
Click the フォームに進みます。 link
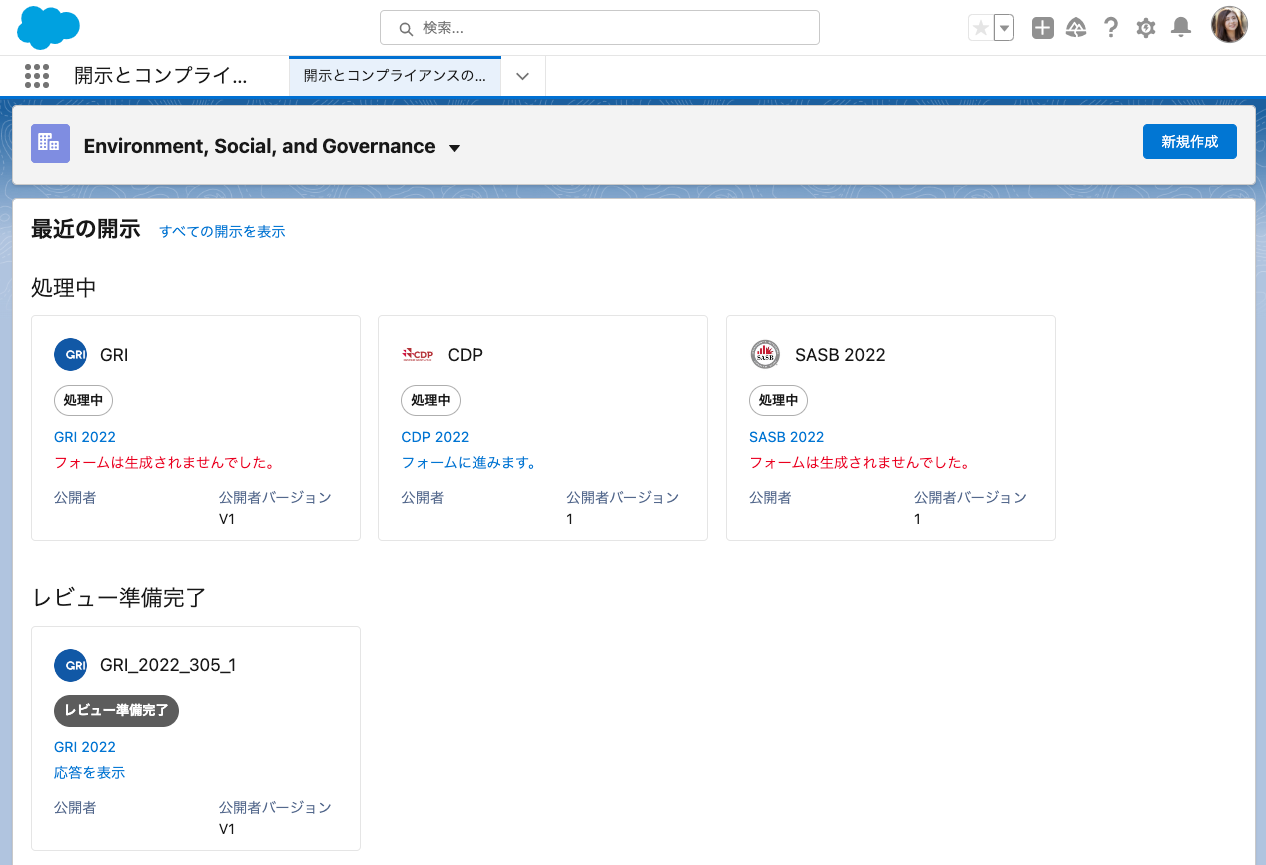(470, 463)
